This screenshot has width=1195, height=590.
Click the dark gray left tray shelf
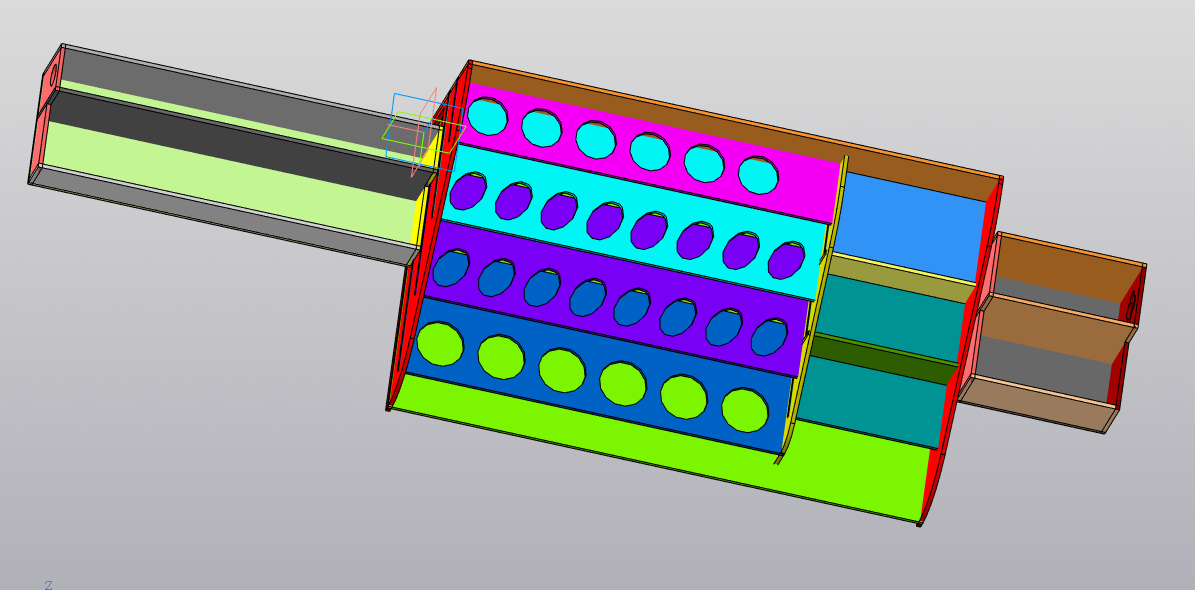pos(230,145)
